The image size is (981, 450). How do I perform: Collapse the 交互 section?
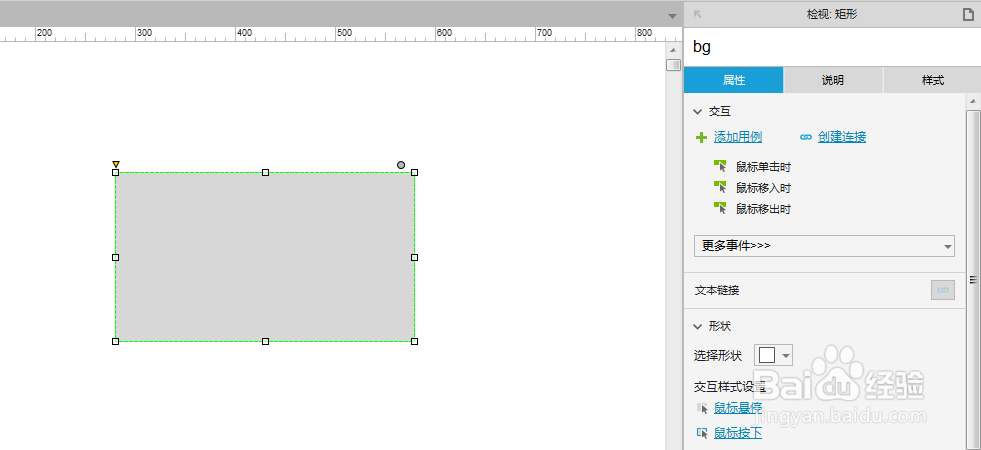pos(698,111)
